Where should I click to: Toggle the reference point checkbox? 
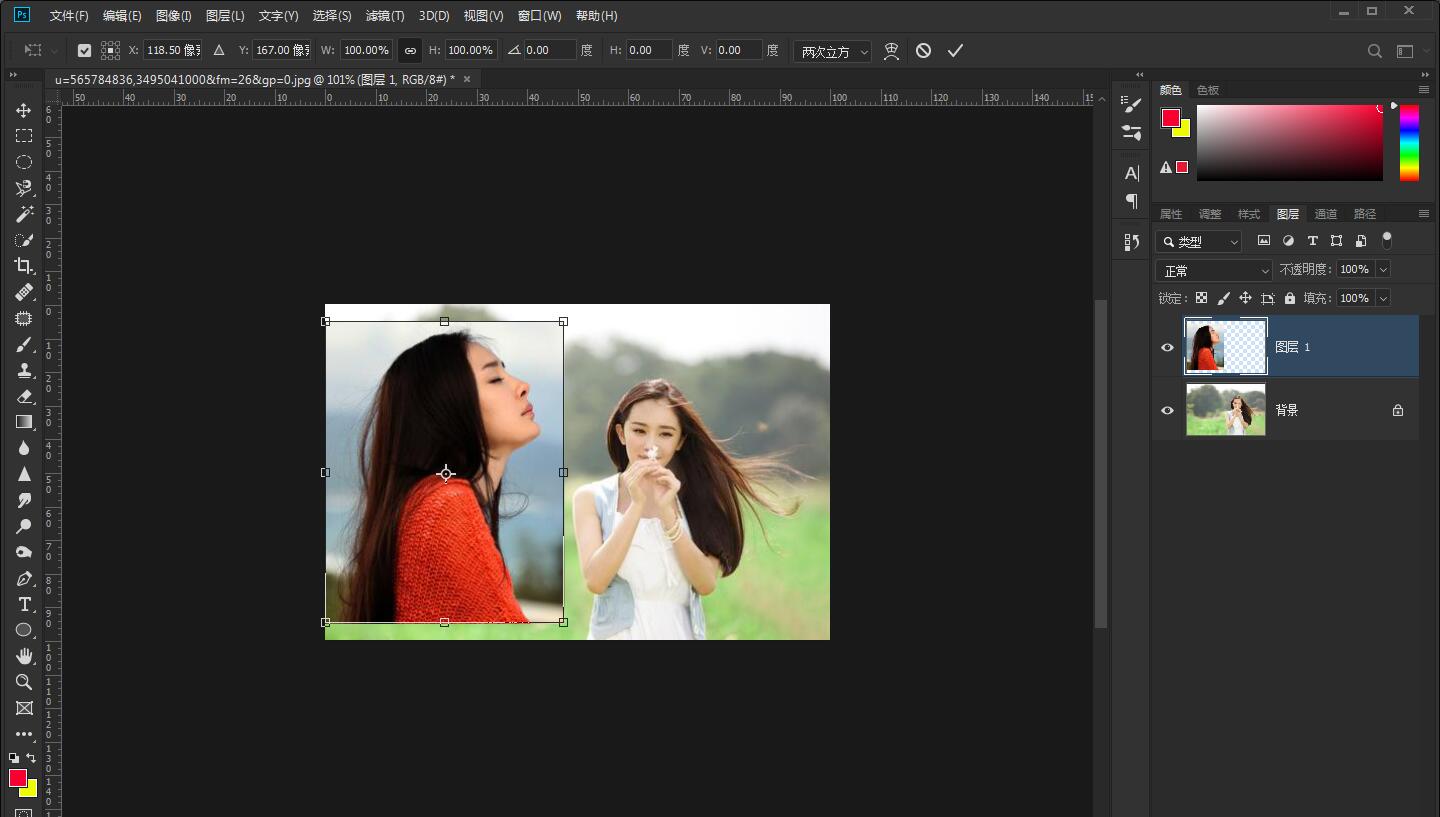[84, 50]
